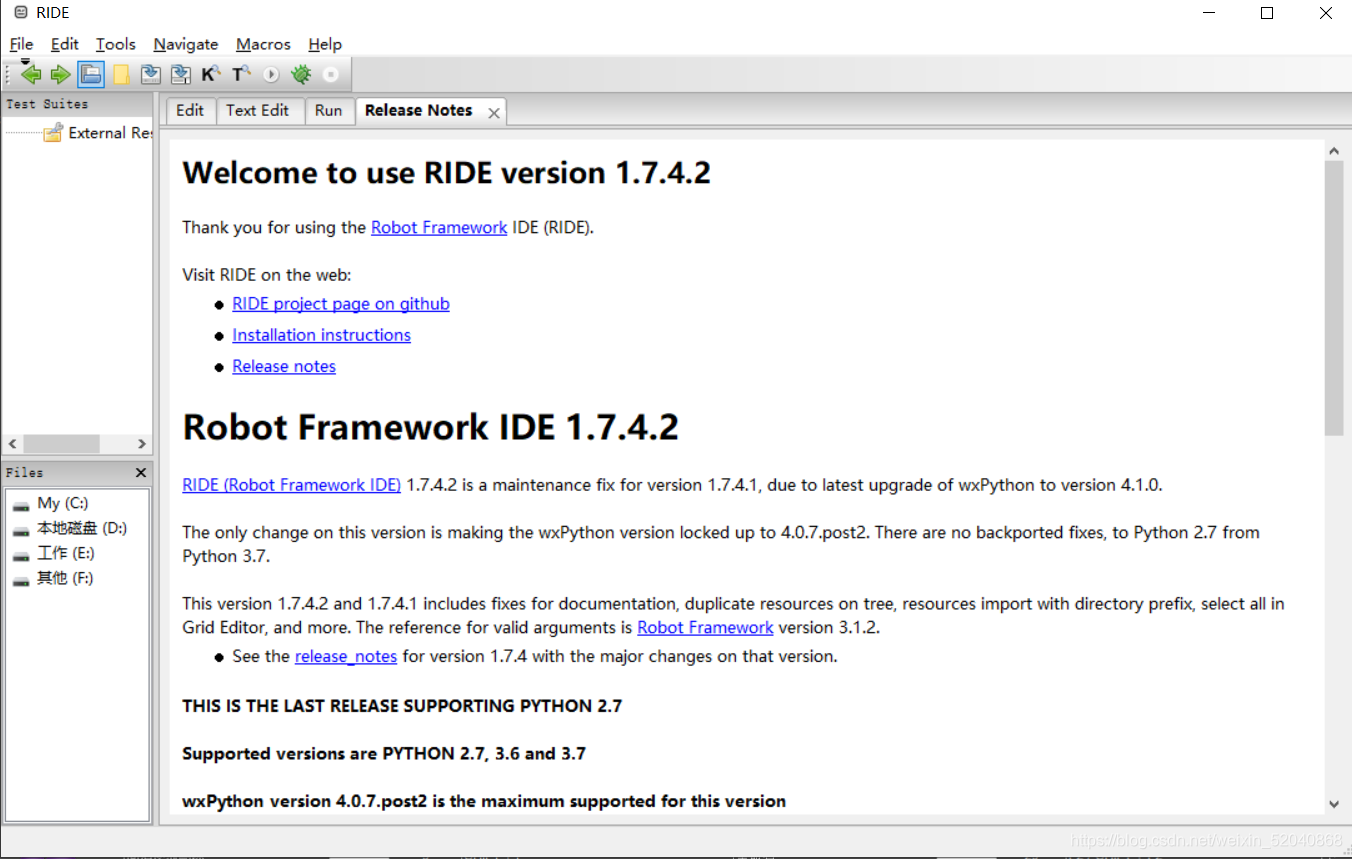Select the Go Back navigation arrow
This screenshot has height=859, width=1352.
(30, 74)
